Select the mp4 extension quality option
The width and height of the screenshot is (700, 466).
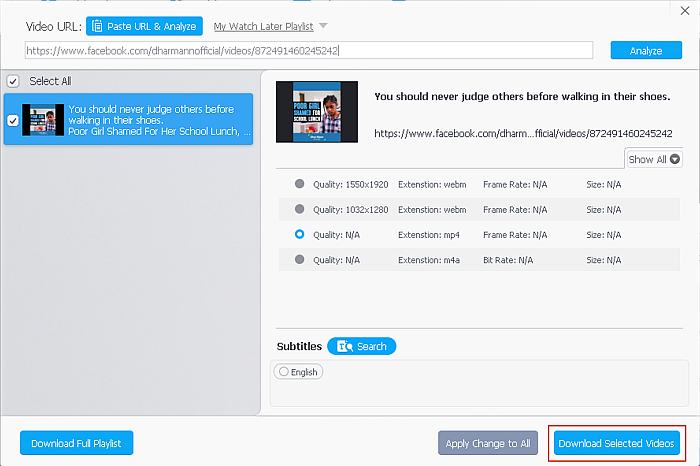click(300, 234)
